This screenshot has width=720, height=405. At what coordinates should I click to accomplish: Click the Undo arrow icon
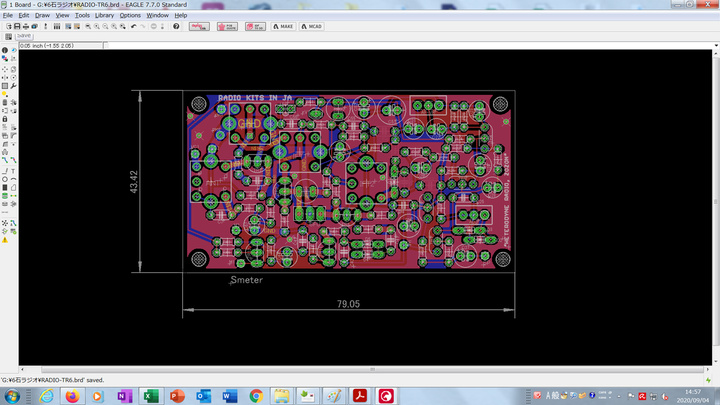pyautogui.click(x=133, y=26)
